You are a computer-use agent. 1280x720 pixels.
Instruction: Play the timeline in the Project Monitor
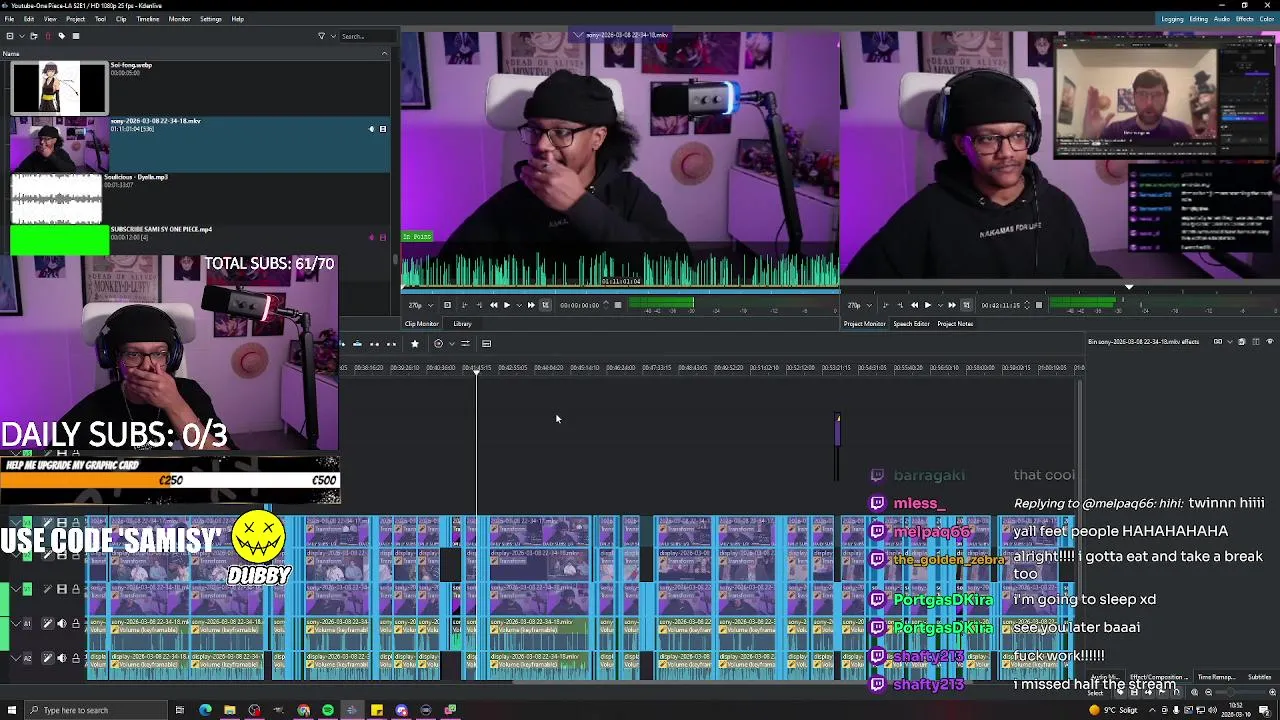click(927, 305)
